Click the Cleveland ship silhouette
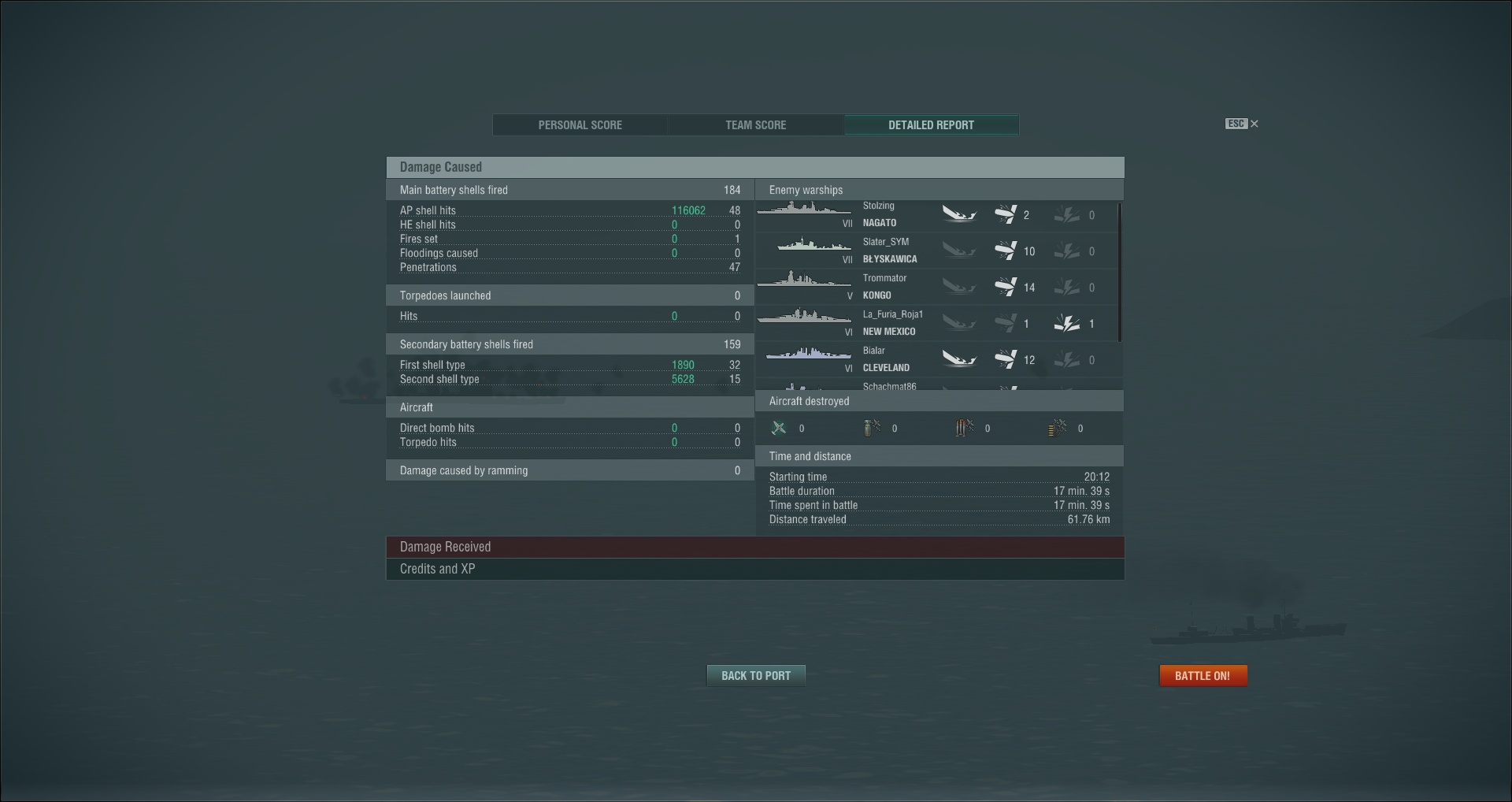Image resolution: width=1512 pixels, height=802 pixels. click(x=809, y=354)
